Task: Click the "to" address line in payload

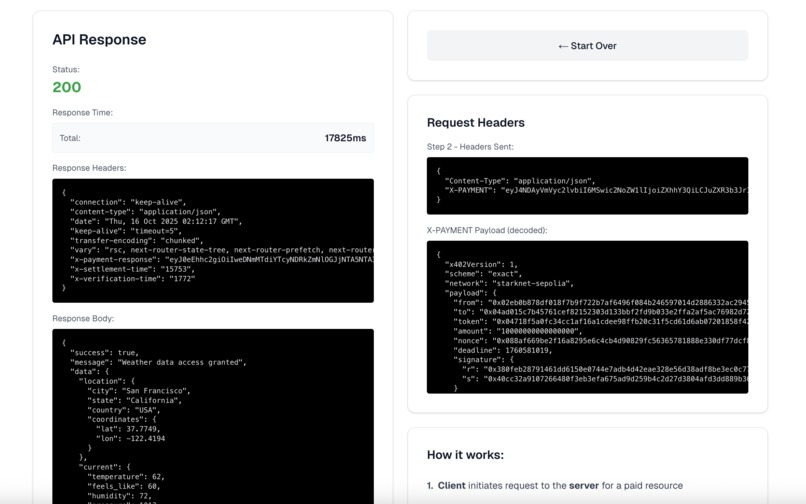Action: (x=600, y=312)
